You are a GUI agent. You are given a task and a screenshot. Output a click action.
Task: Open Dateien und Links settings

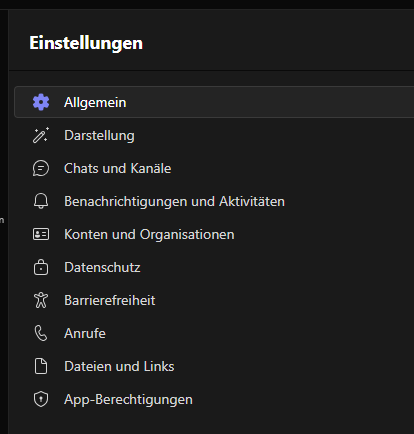click(x=214, y=366)
